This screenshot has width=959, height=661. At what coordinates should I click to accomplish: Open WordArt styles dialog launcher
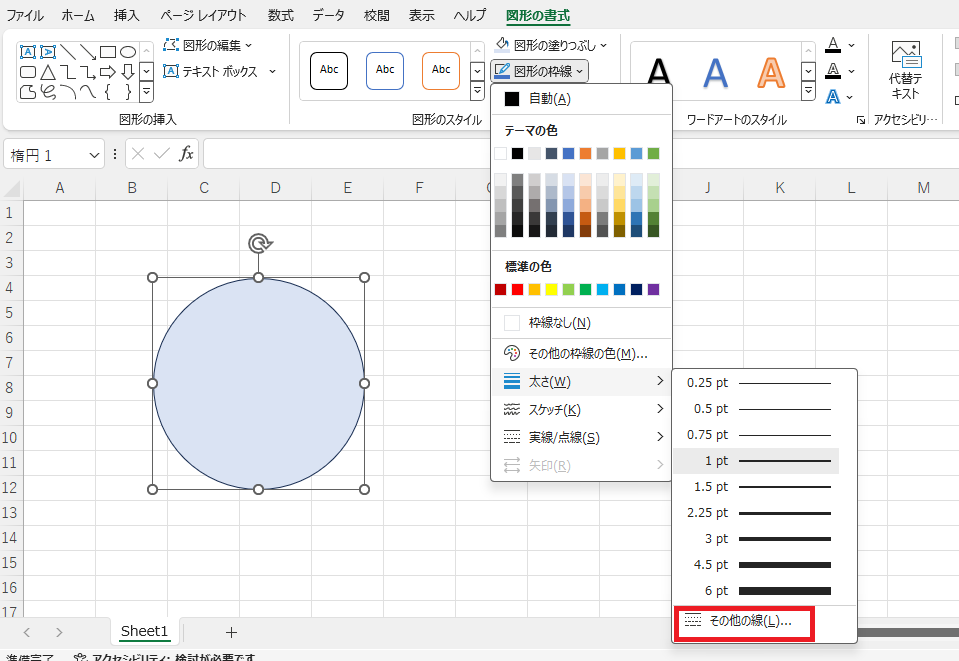861,120
